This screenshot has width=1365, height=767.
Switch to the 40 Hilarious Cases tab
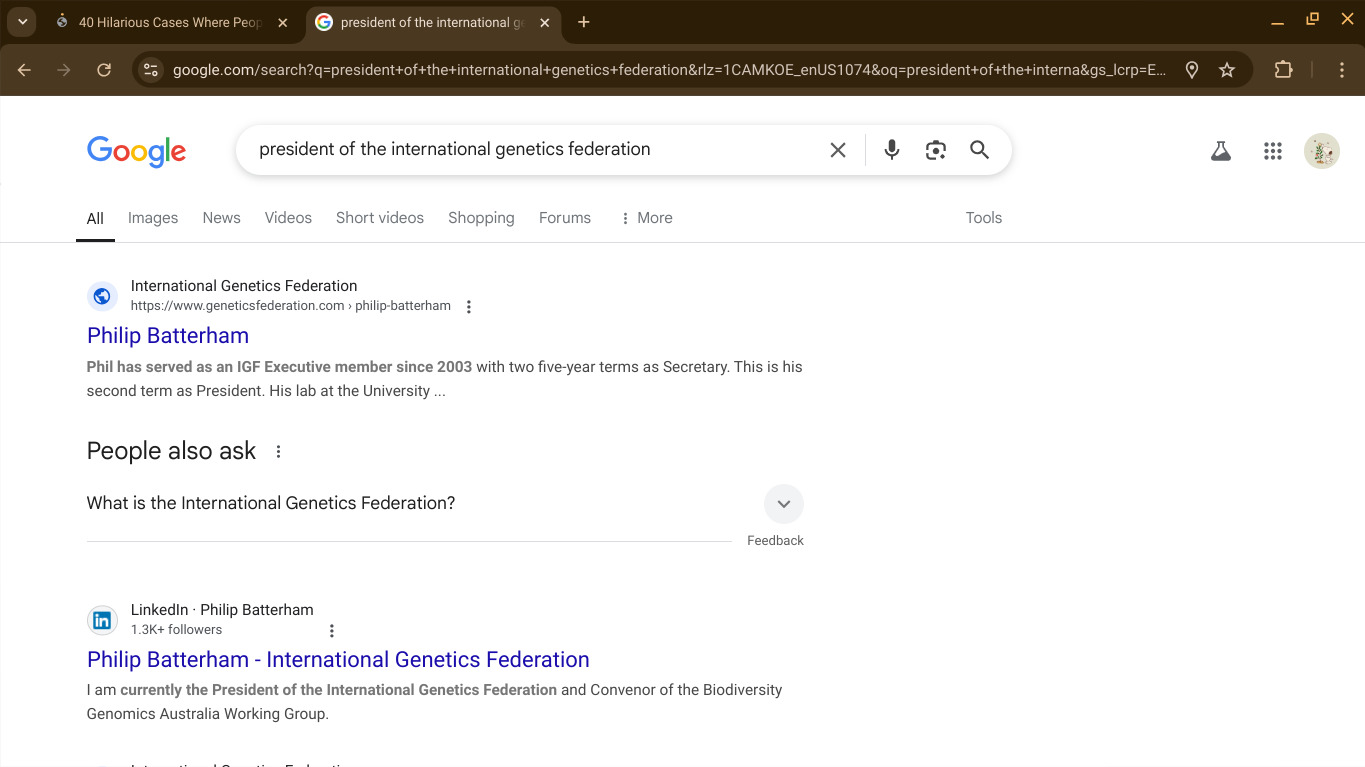(168, 22)
